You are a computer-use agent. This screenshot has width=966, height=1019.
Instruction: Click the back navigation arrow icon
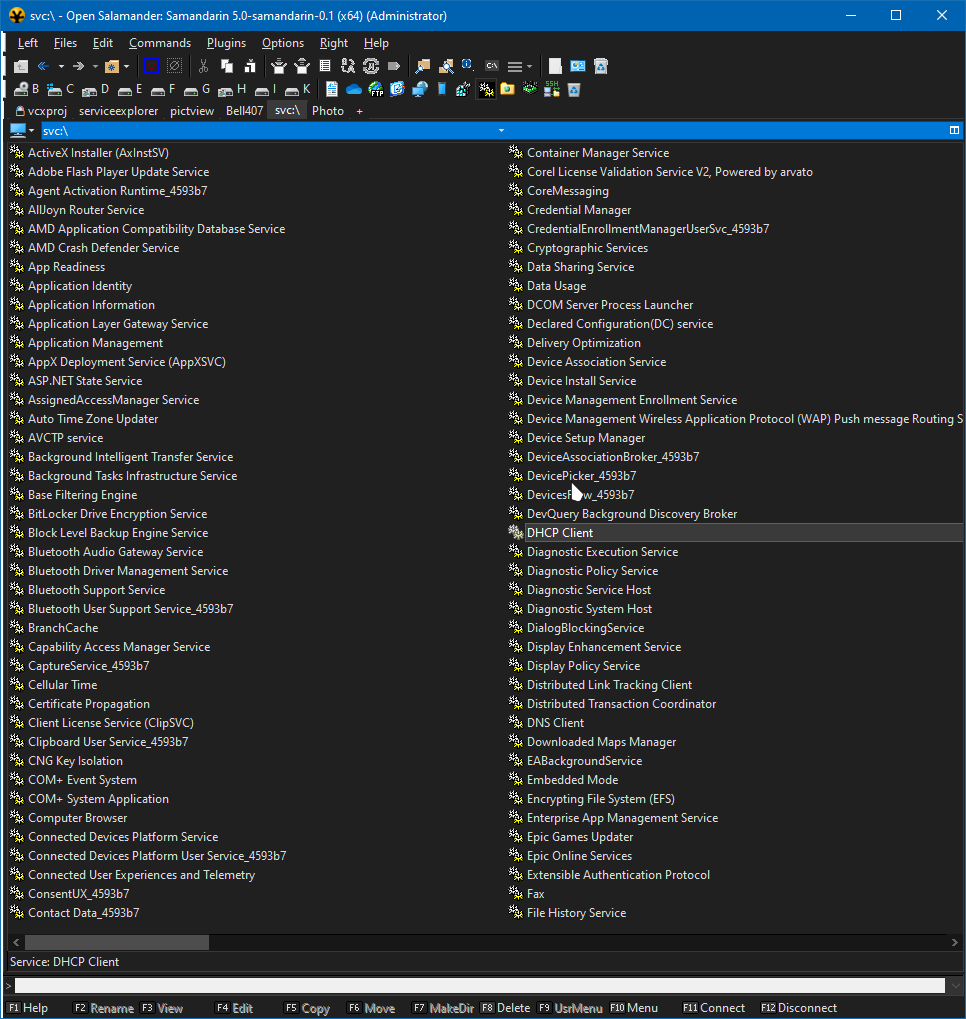coord(43,66)
